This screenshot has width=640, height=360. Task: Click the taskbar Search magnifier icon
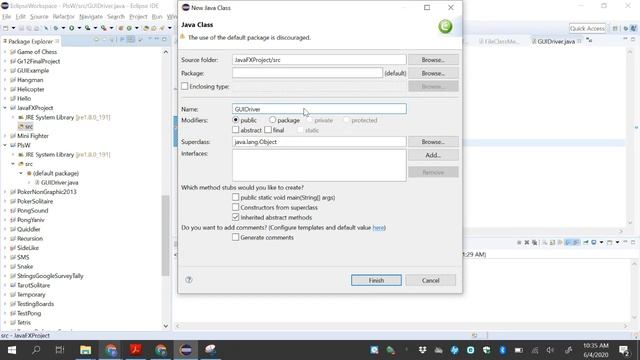point(36,350)
